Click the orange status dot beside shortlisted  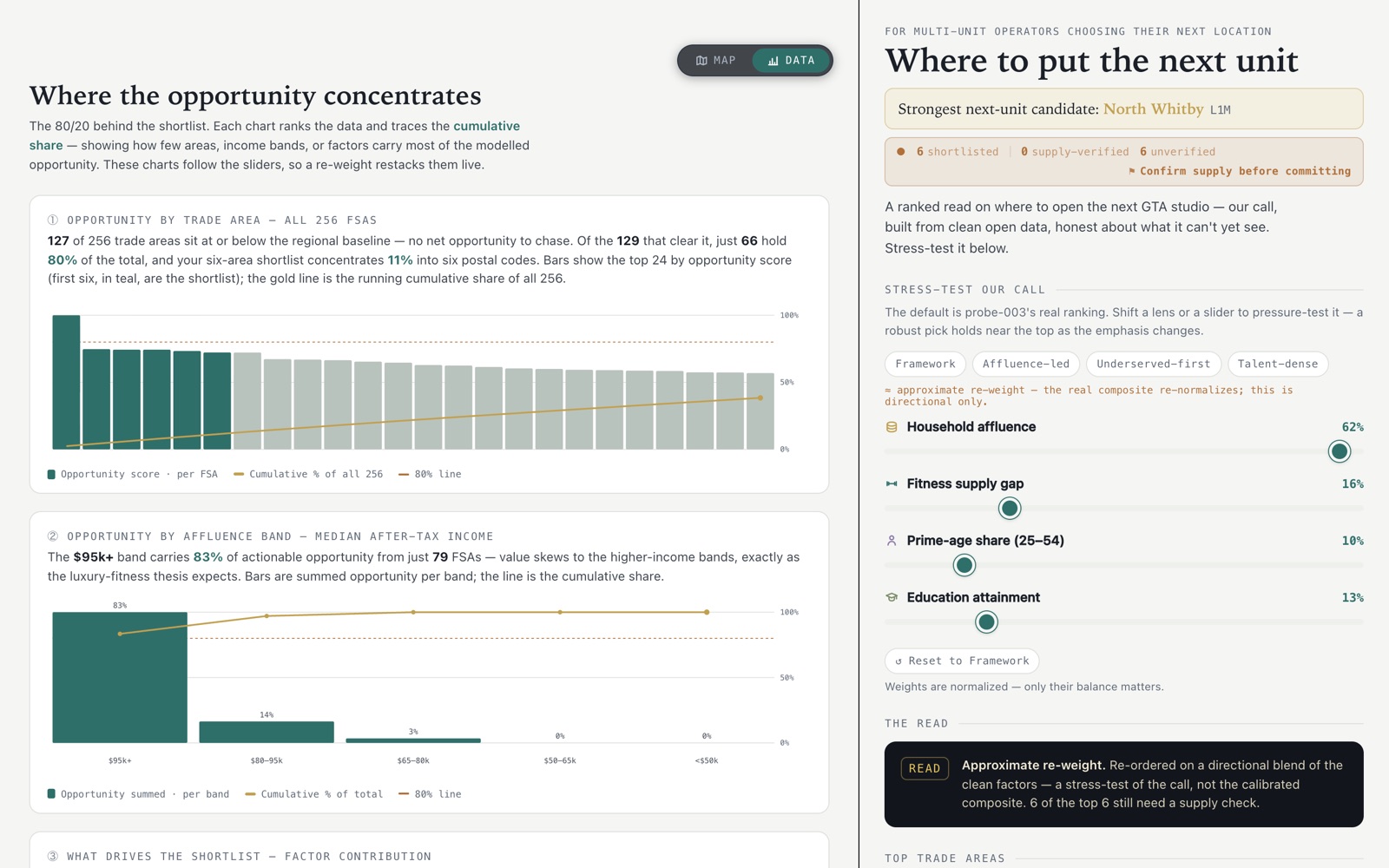point(901,151)
